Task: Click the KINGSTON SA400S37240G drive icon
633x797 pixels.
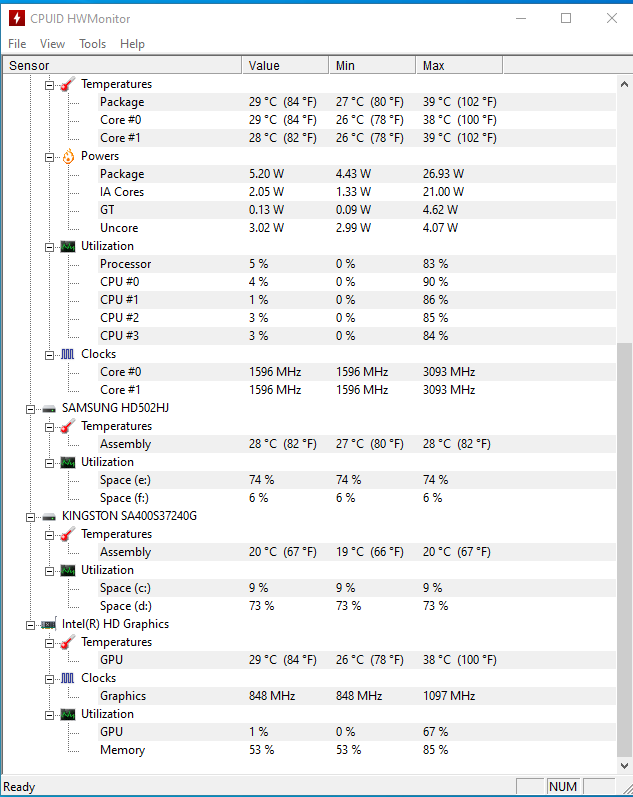Action: click(x=49, y=517)
